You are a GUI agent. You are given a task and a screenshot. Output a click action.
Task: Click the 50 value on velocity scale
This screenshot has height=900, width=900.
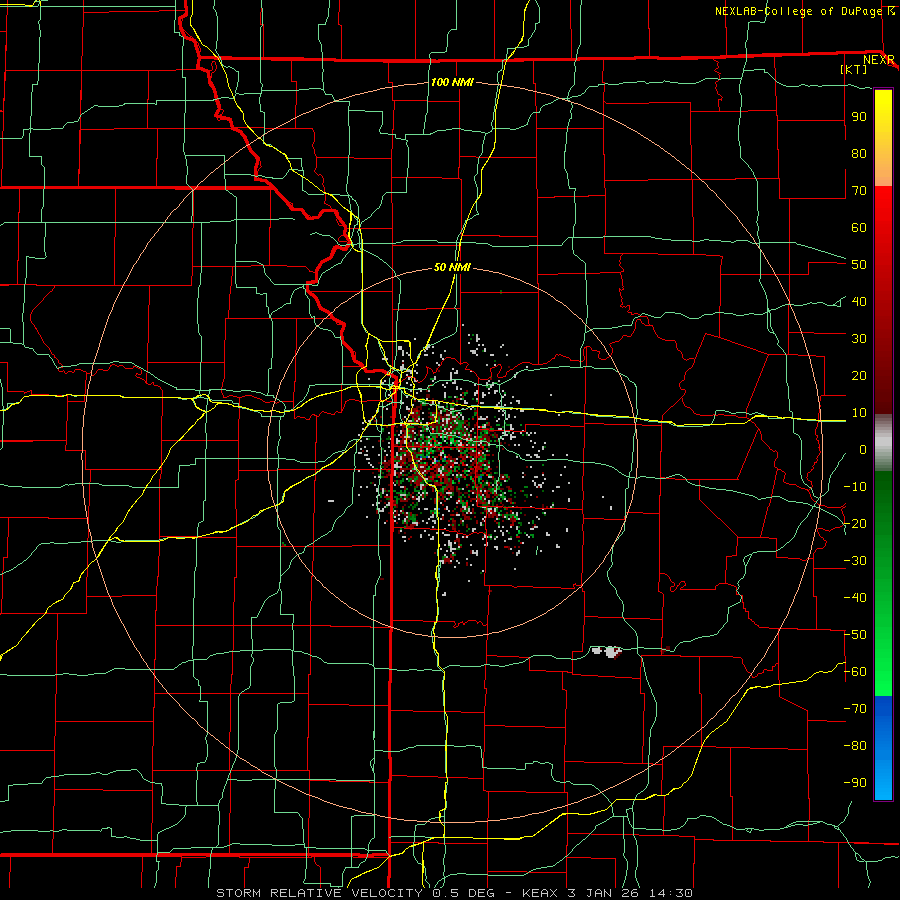coord(859,265)
